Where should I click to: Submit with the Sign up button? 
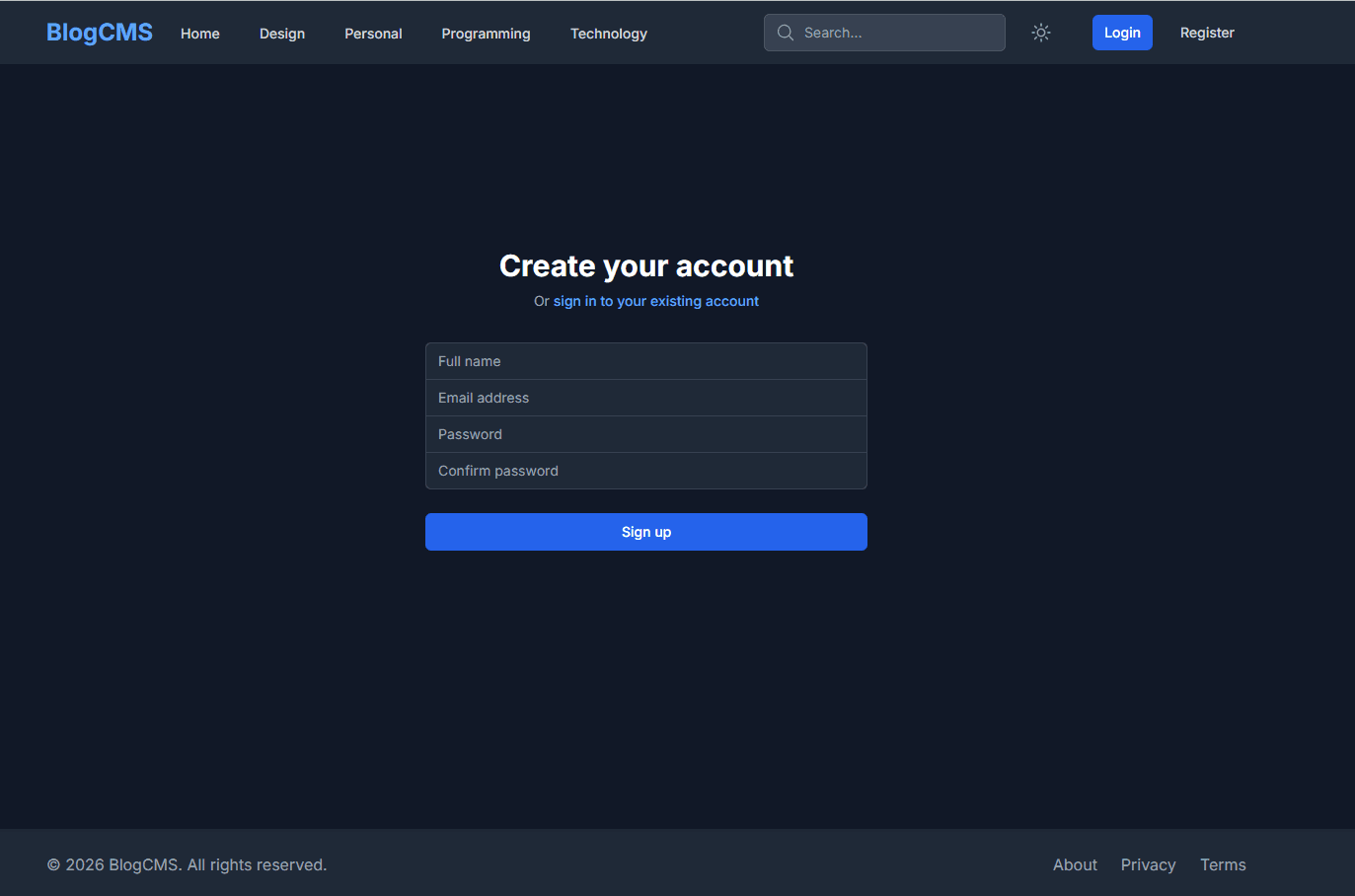(x=646, y=532)
